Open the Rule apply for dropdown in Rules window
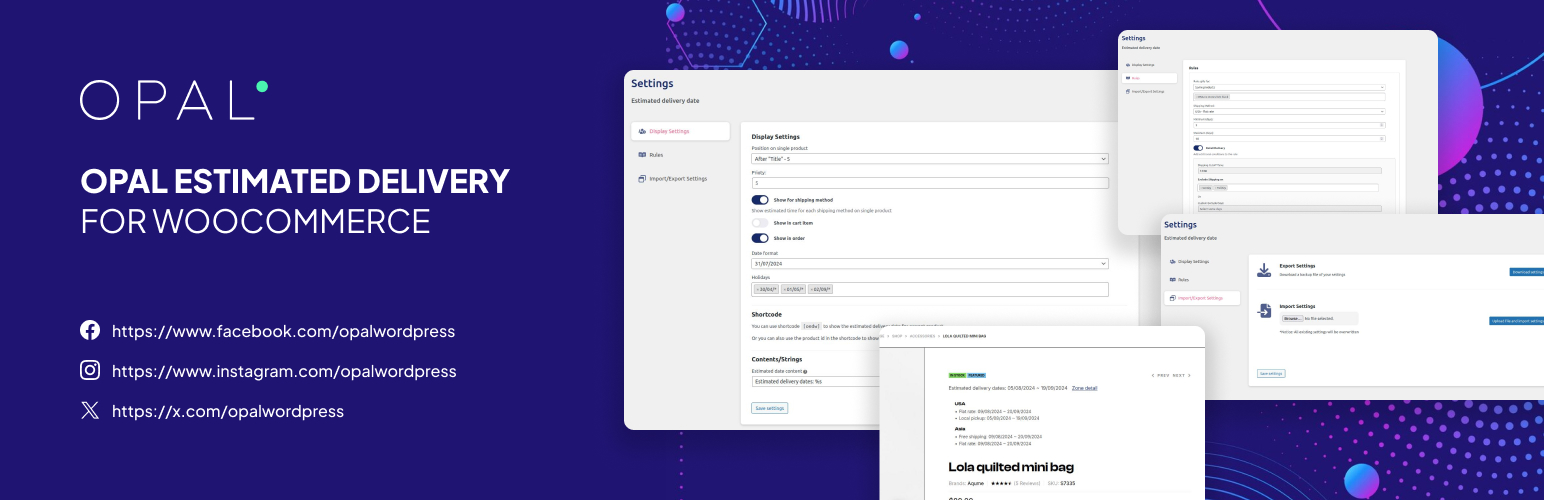 (1288, 88)
